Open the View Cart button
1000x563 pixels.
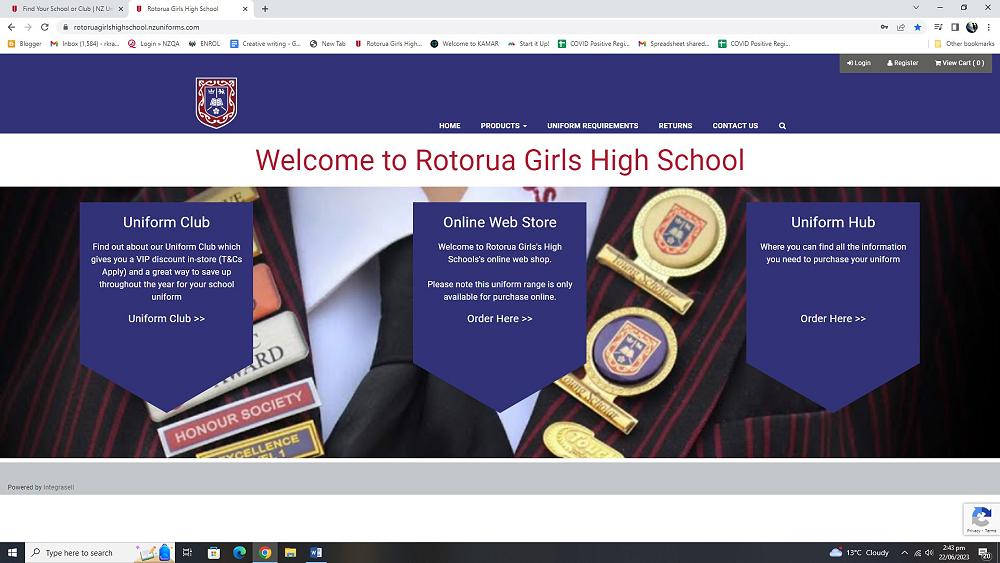958,63
